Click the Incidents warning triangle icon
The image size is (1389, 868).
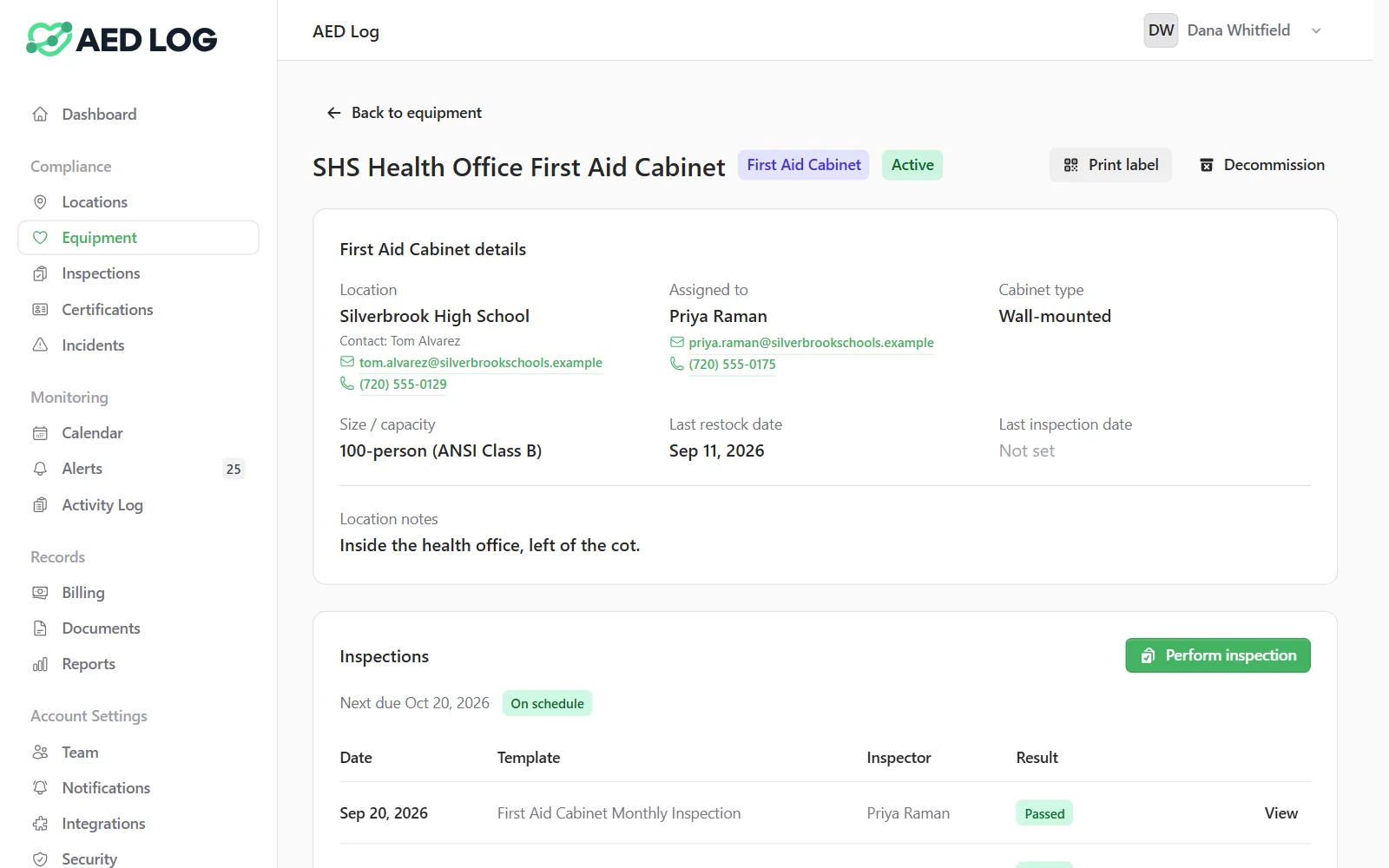point(40,345)
